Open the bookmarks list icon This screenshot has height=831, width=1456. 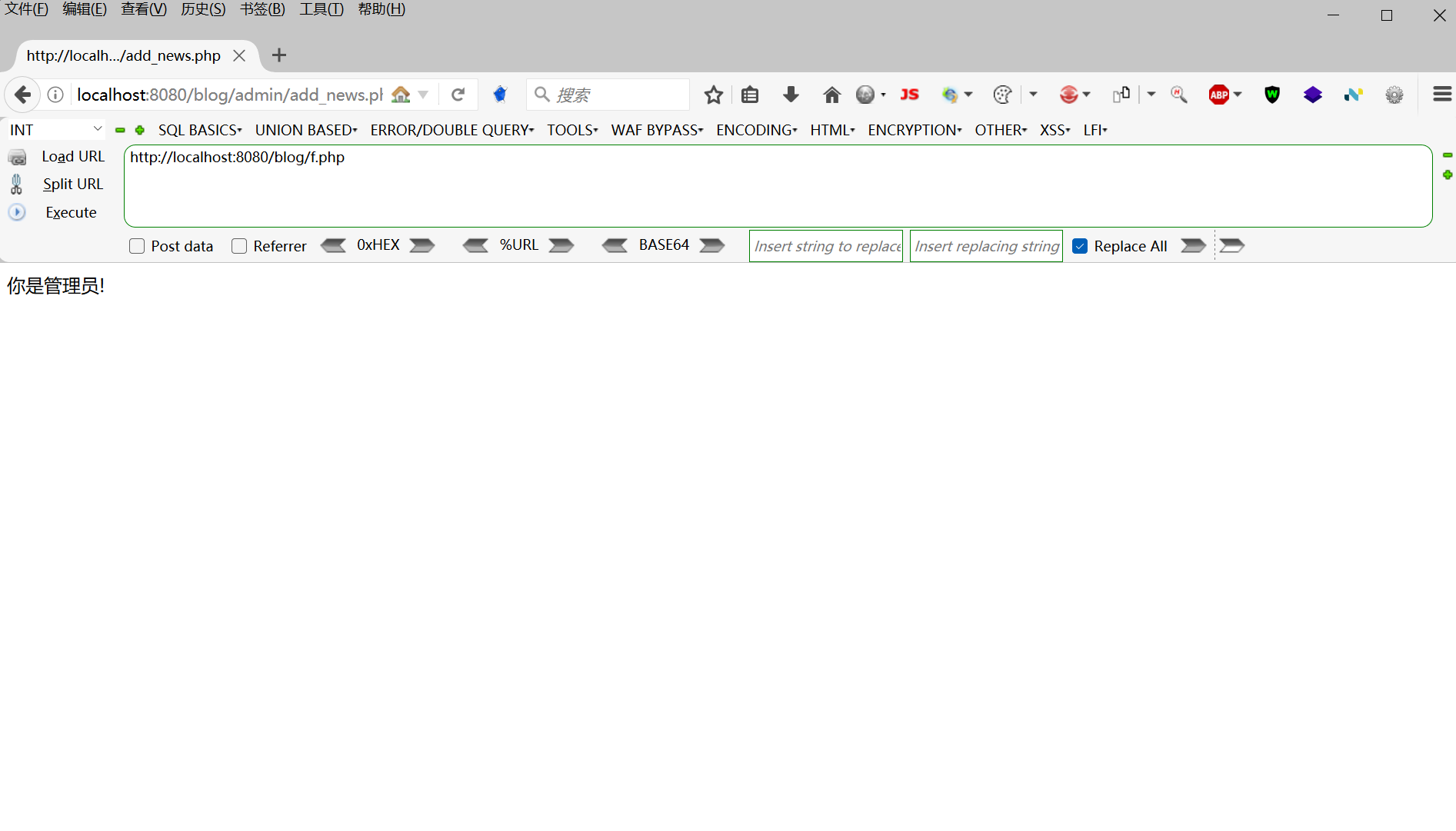[750, 95]
